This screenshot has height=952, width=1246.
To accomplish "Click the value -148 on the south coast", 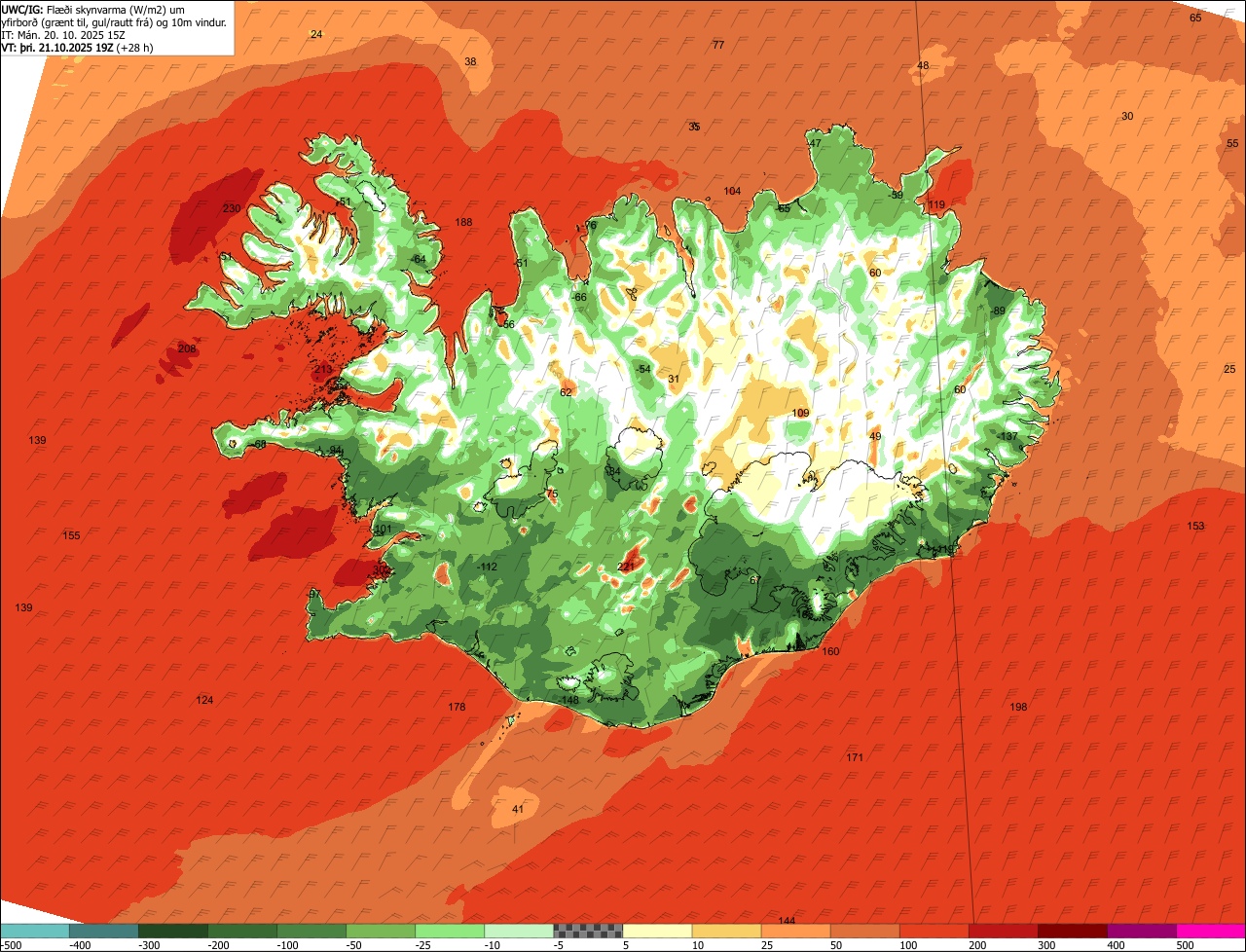I will (x=568, y=701).
